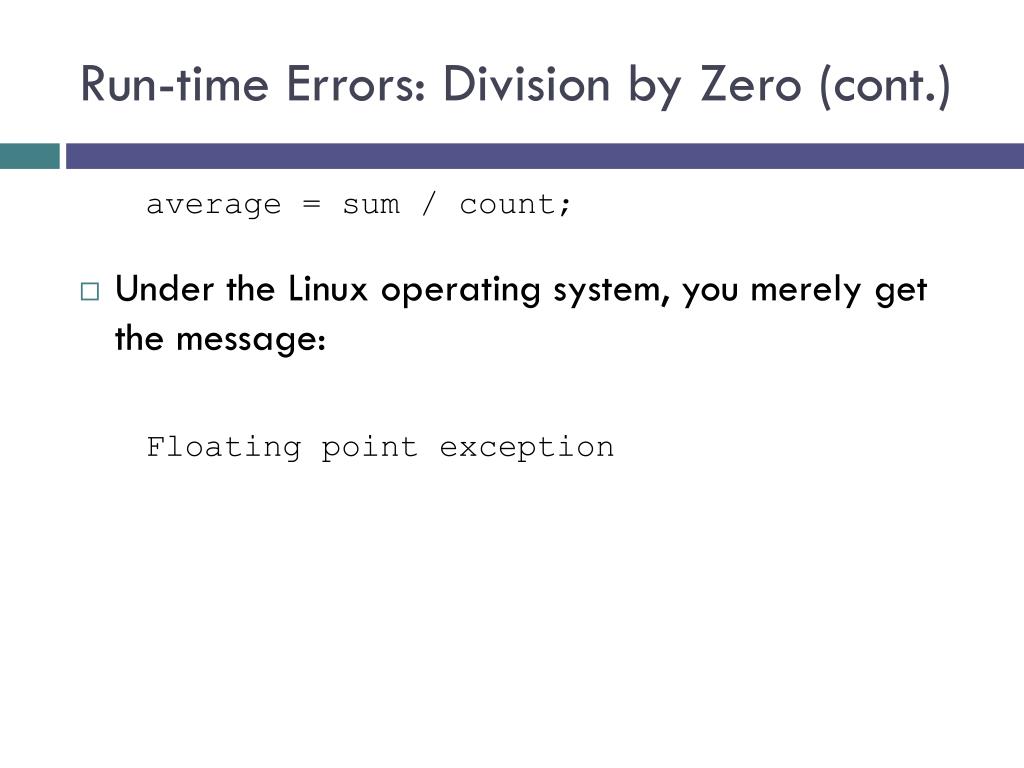Click 'count;' in the code line
This screenshot has height=768, width=1024.
click(515, 204)
